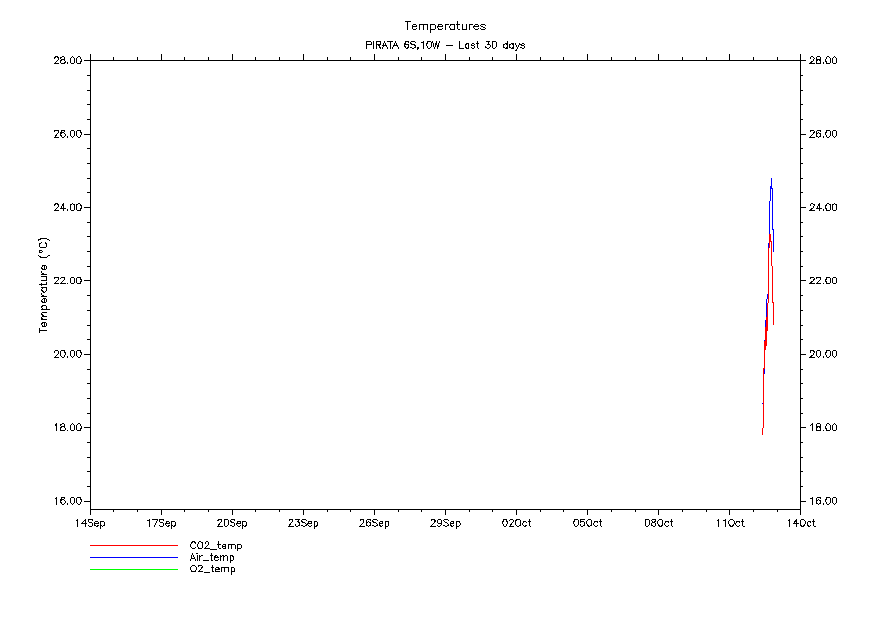Select the 02Oct x-axis tick label
891x630 pixels.
[x=516, y=522]
